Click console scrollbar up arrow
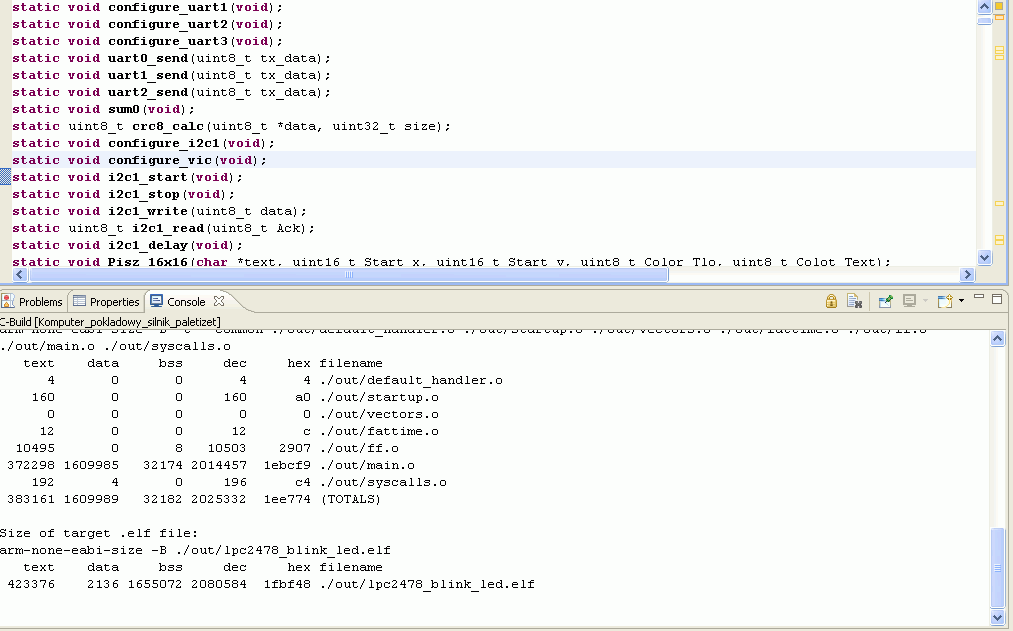This screenshot has width=1013, height=631. click(997, 339)
